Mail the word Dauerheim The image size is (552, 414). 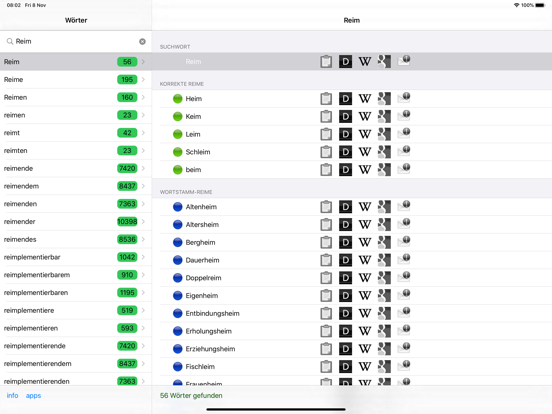coord(404,259)
